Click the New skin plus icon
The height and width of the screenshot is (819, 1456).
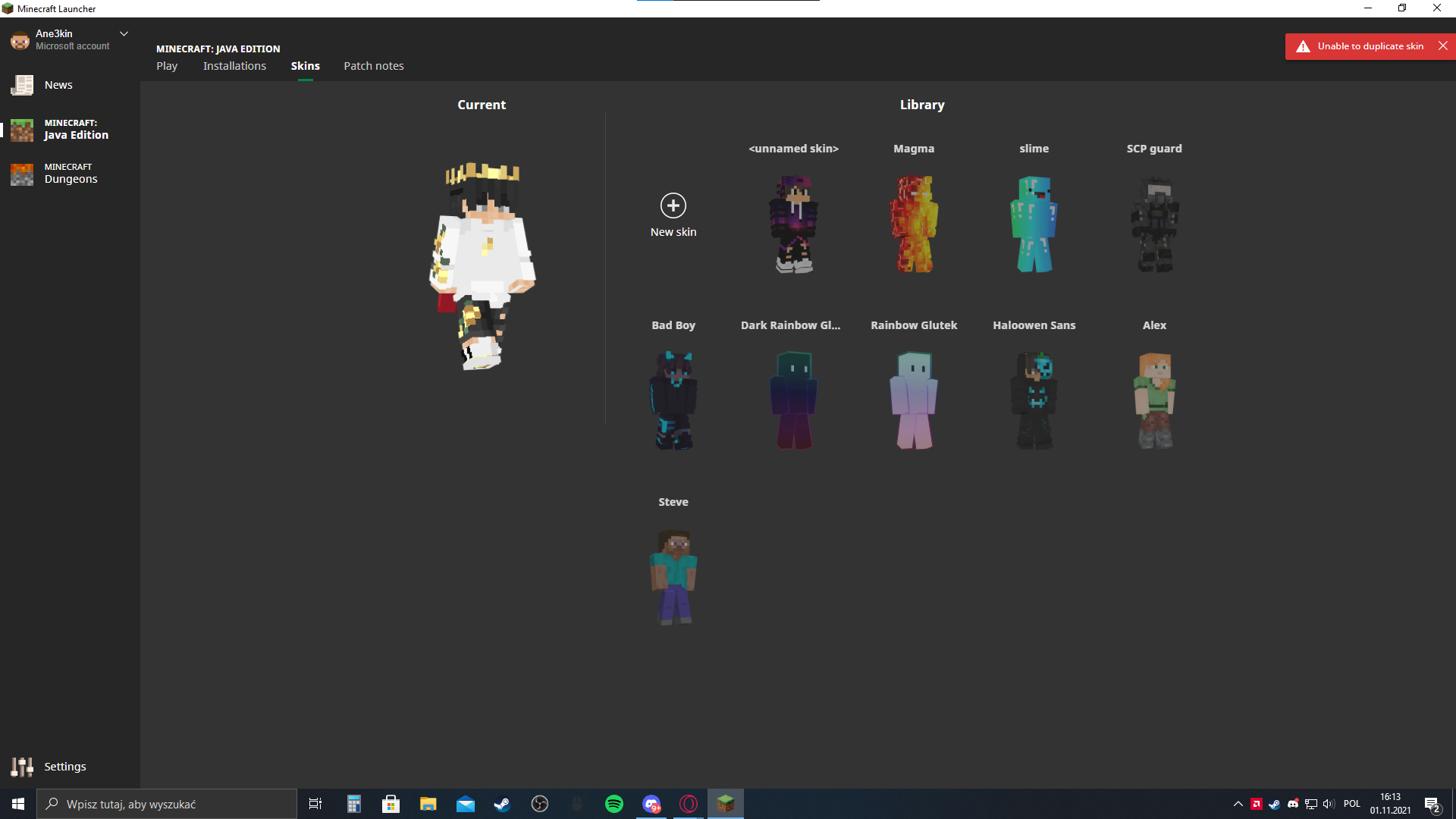(x=673, y=206)
